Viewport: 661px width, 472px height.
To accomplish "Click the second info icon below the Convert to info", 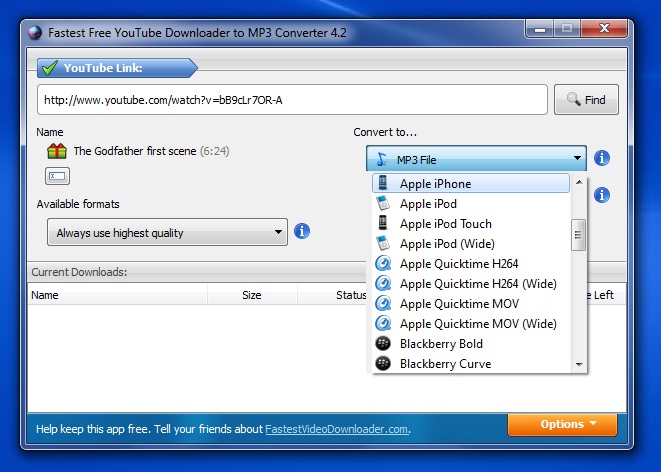I will [x=602, y=195].
